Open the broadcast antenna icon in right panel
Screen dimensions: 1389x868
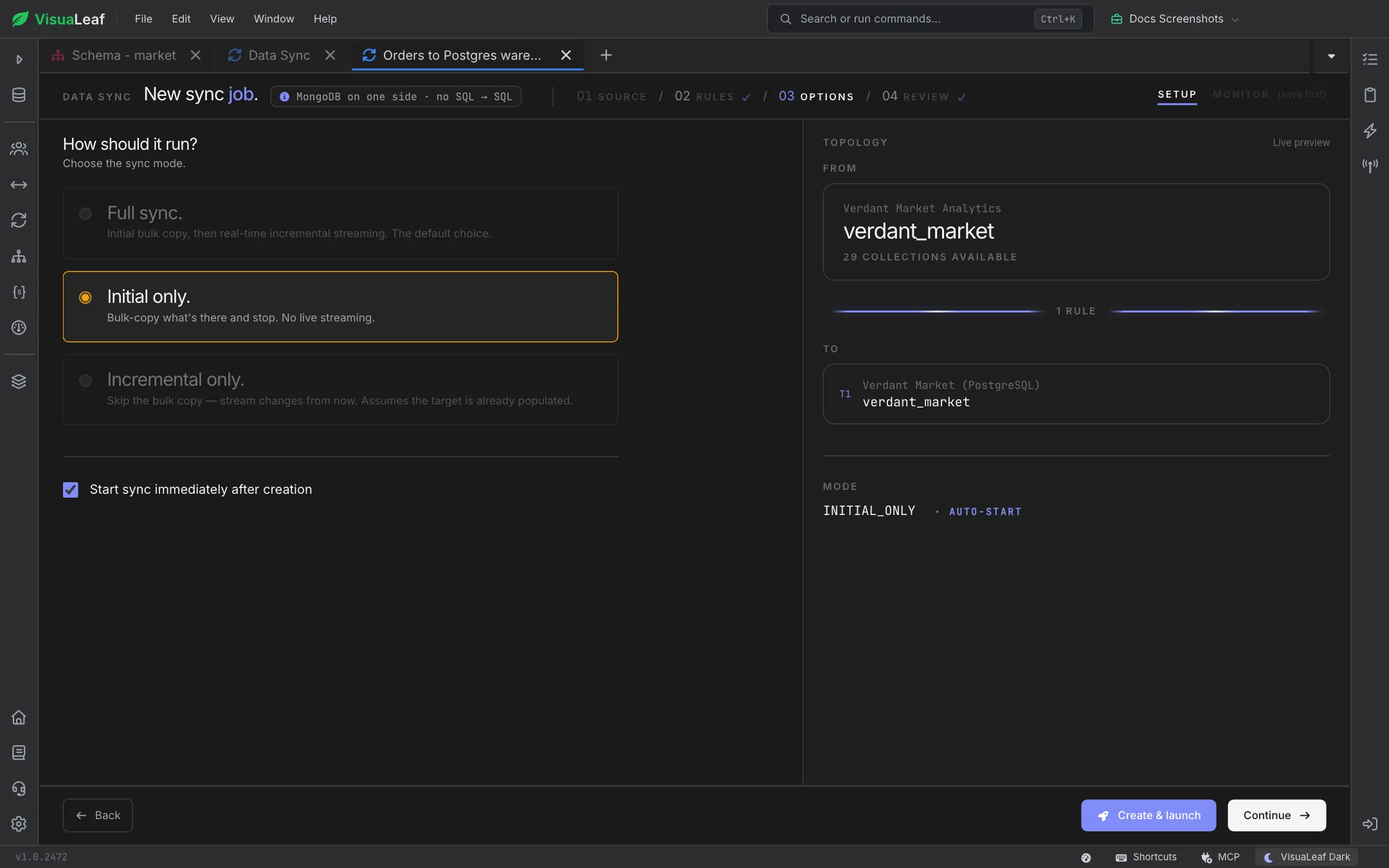pyautogui.click(x=1370, y=166)
